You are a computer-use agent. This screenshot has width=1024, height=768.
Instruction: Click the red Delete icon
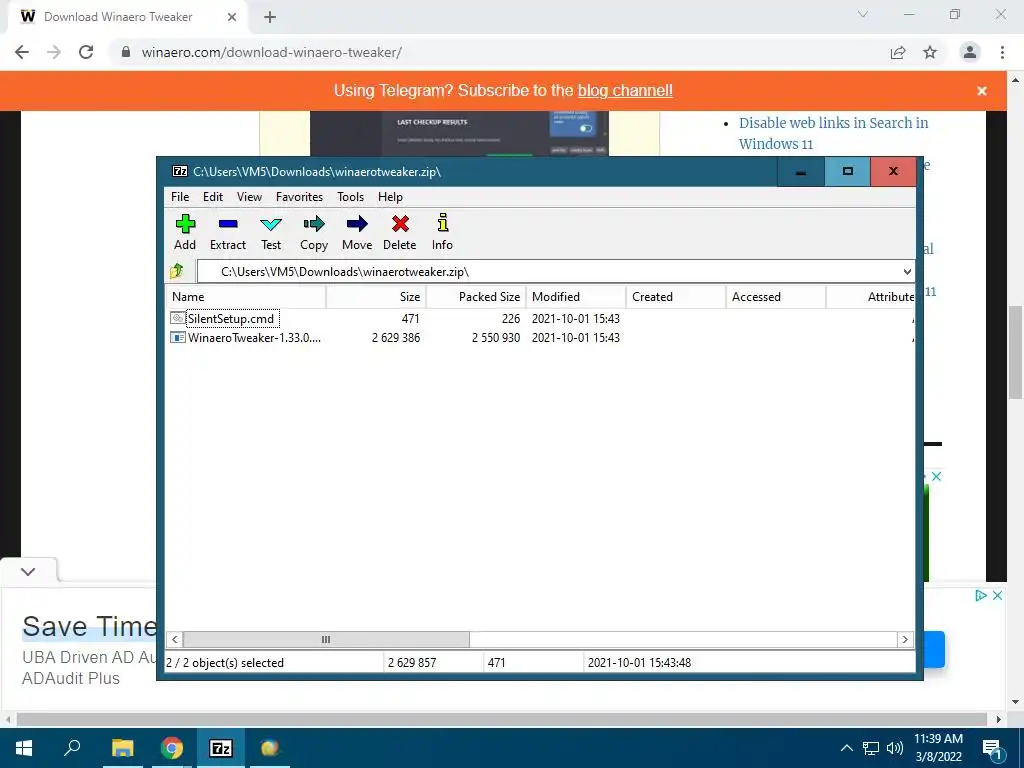tap(400, 232)
